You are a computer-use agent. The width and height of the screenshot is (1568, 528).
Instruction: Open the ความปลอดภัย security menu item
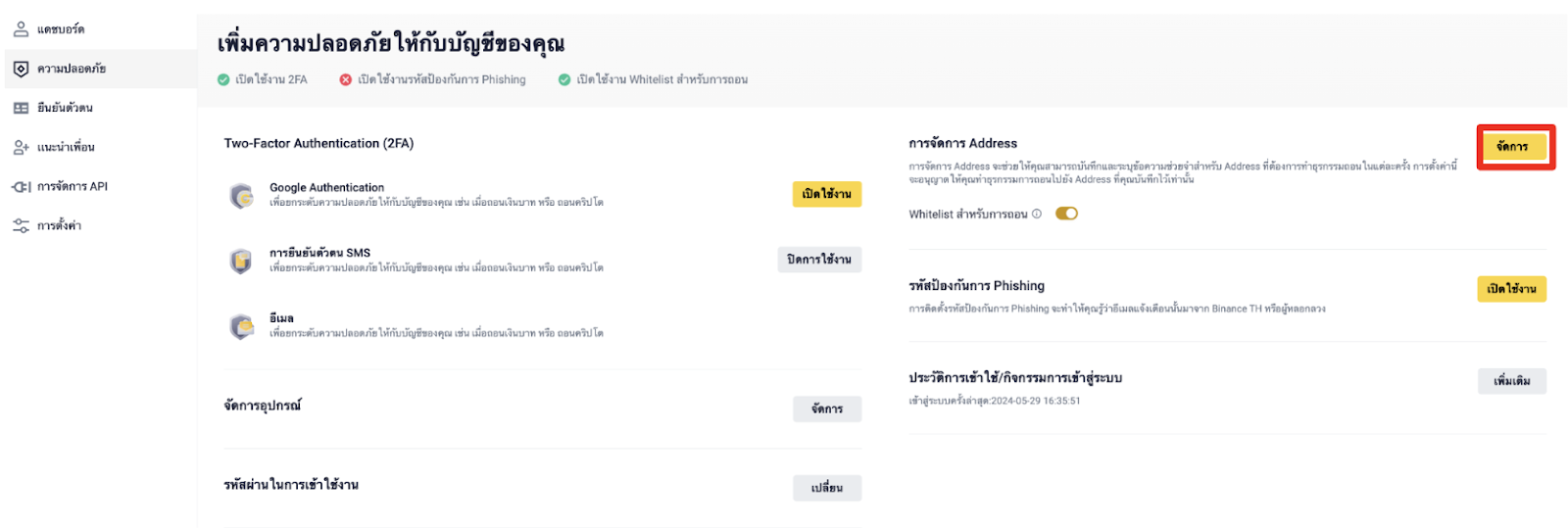point(72,69)
